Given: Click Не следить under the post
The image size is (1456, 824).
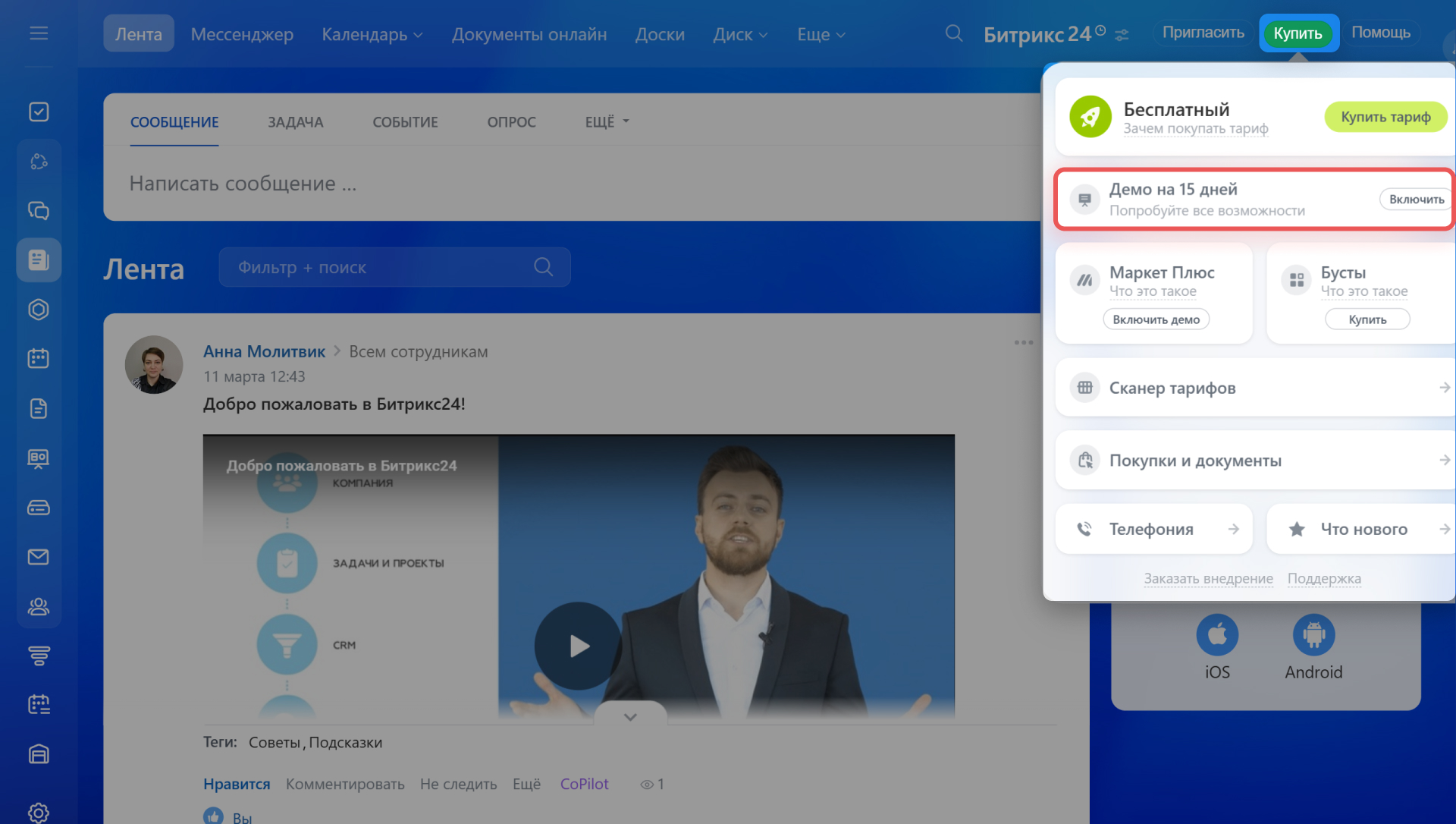Looking at the screenshot, I should (x=458, y=784).
